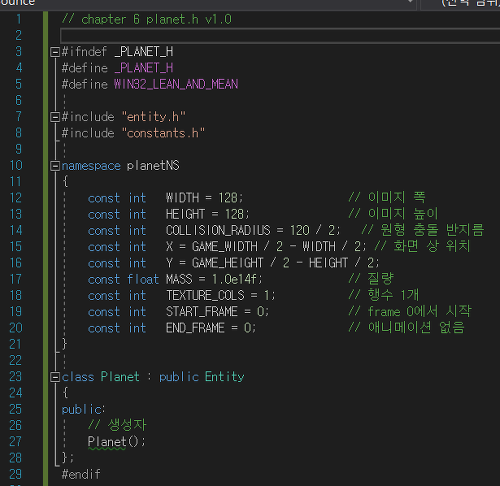Click the Entity base class name

(x=224, y=377)
